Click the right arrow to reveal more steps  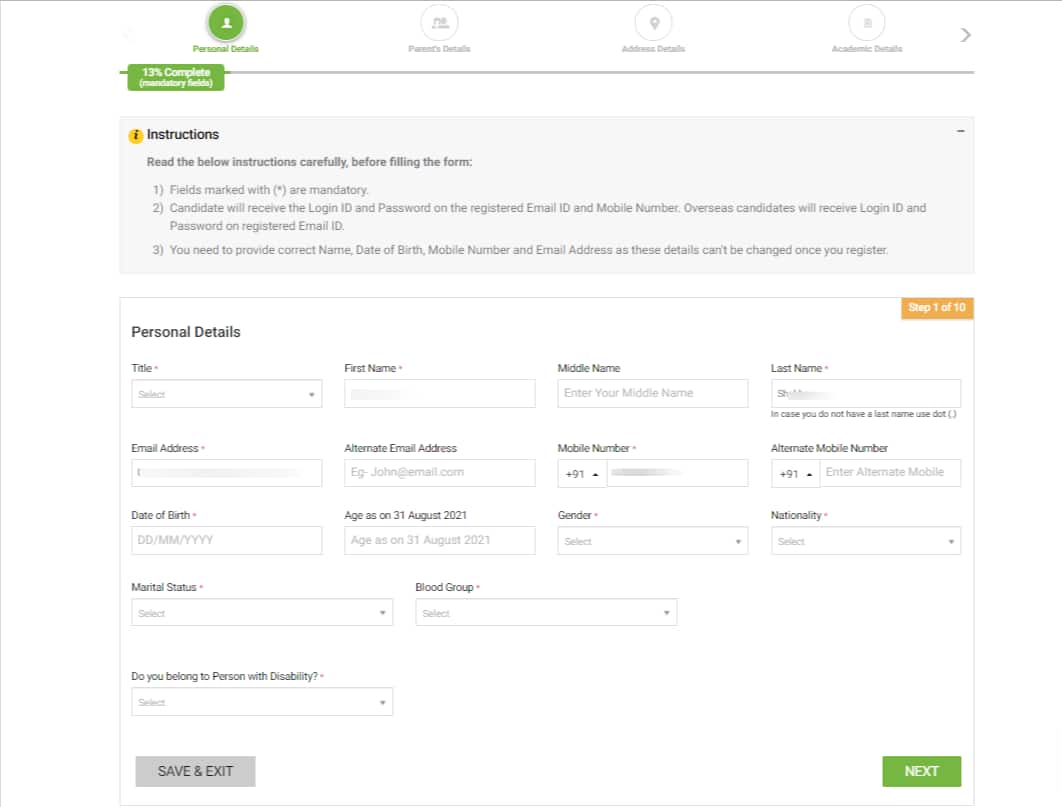(x=964, y=33)
